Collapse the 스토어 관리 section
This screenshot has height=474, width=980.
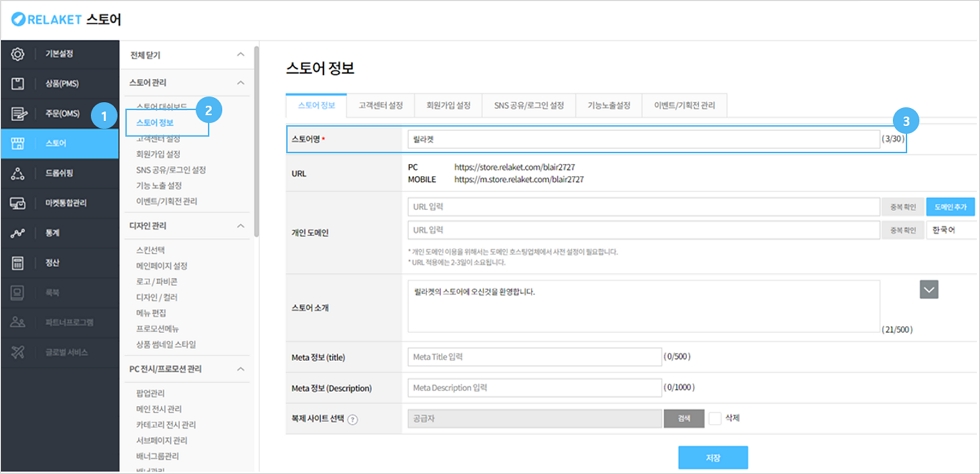[239, 83]
